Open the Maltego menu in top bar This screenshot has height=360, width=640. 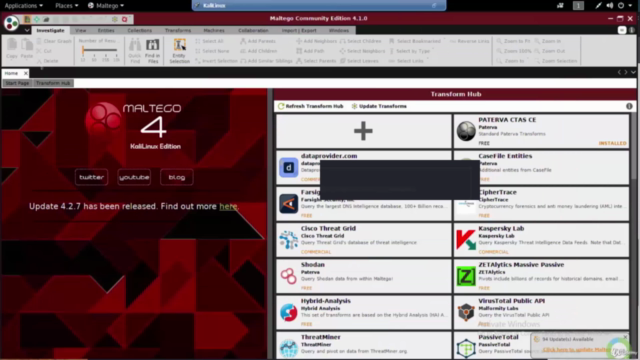click(106, 6)
